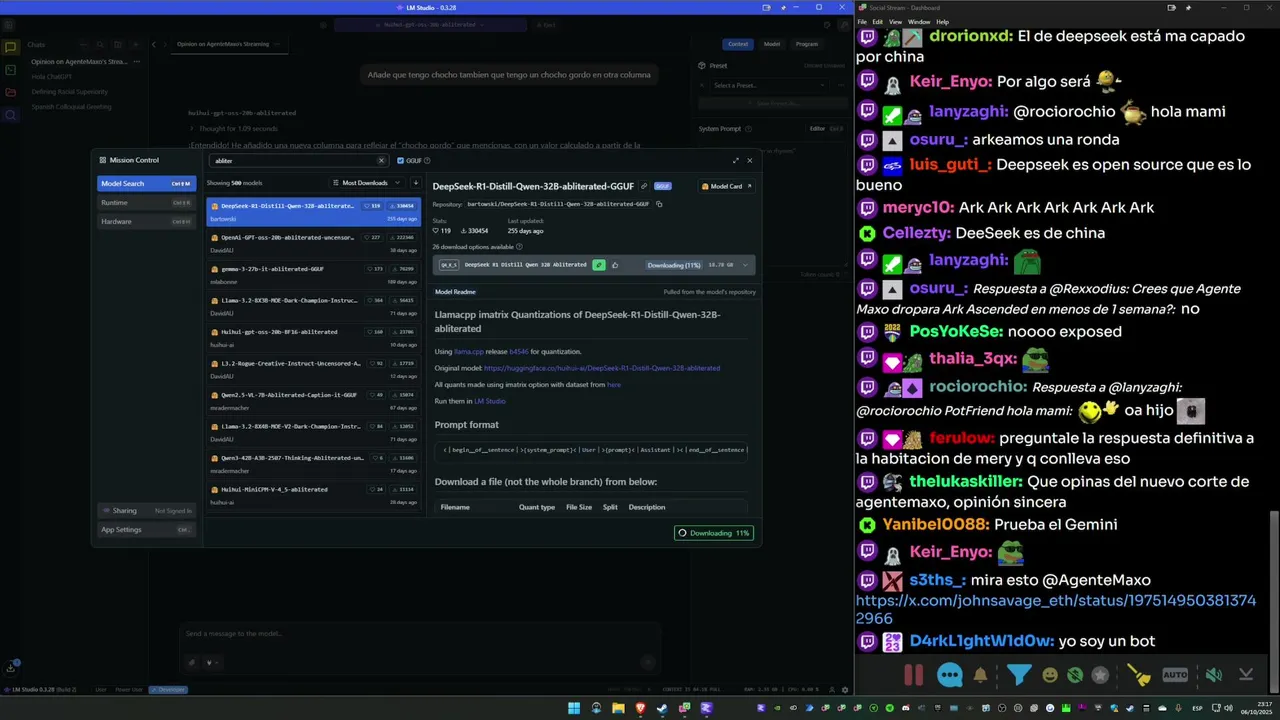This screenshot has height=720, width=1280.
Task: Click the pin icon in Social Stream title bar
Action: [1190, 7]
